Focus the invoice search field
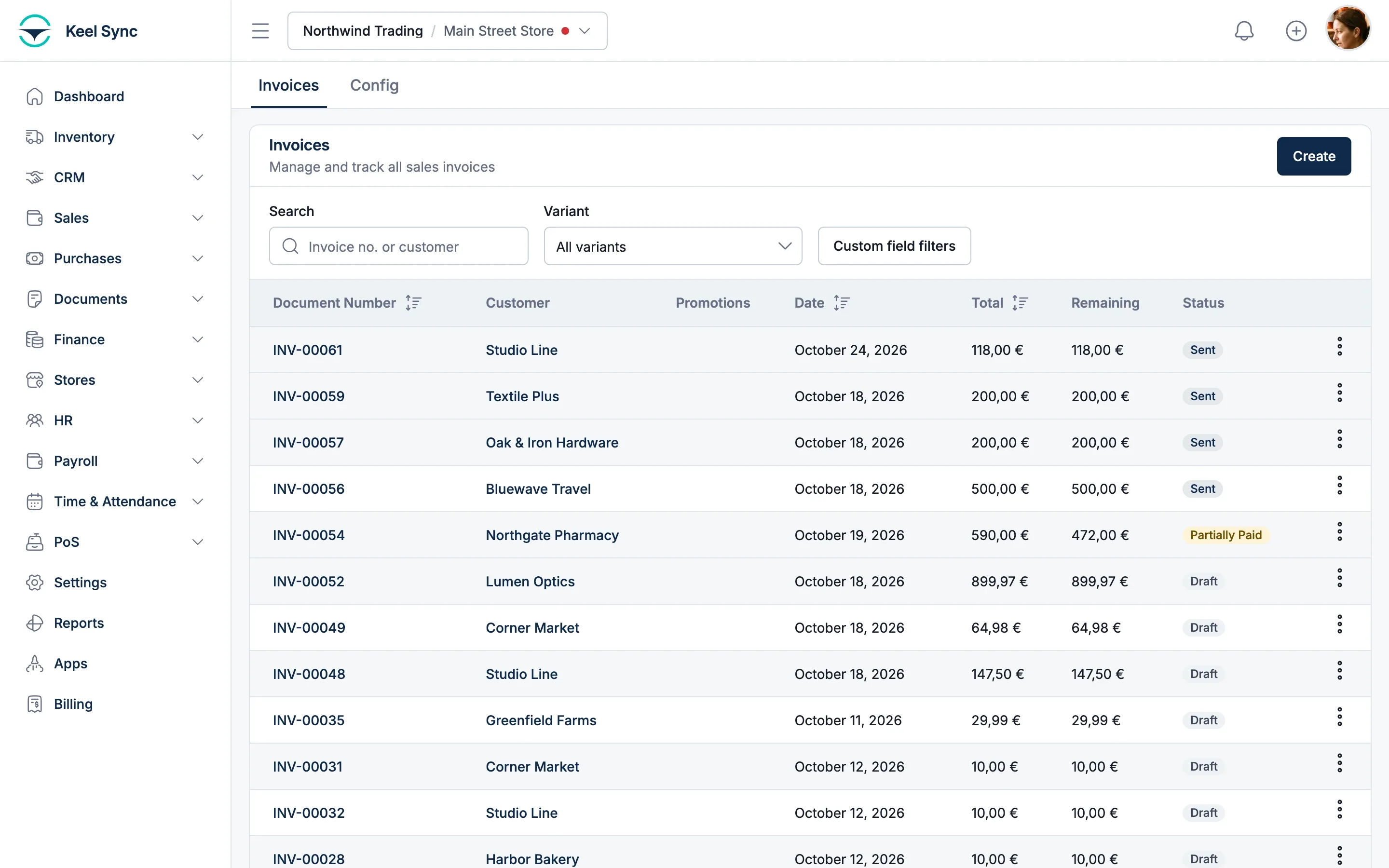1389x868 pixels. [398, 246]
